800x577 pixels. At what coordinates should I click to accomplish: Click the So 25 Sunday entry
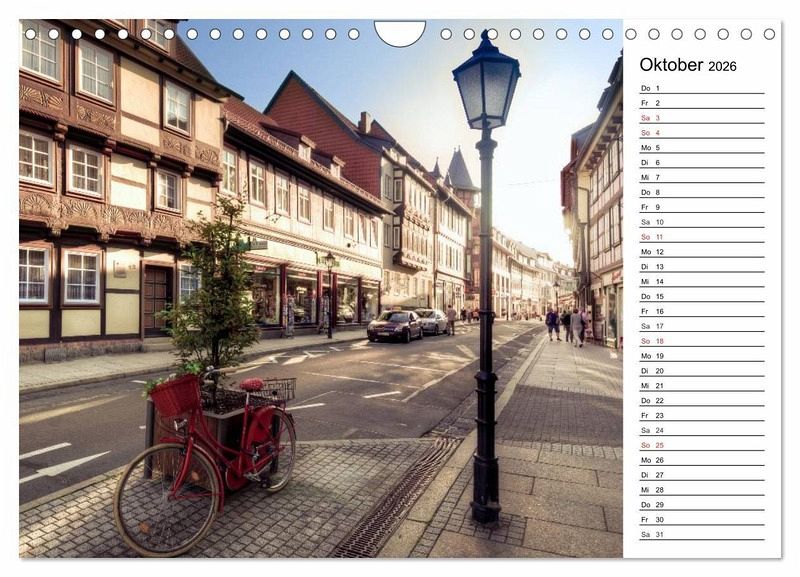tap(701, 445)
